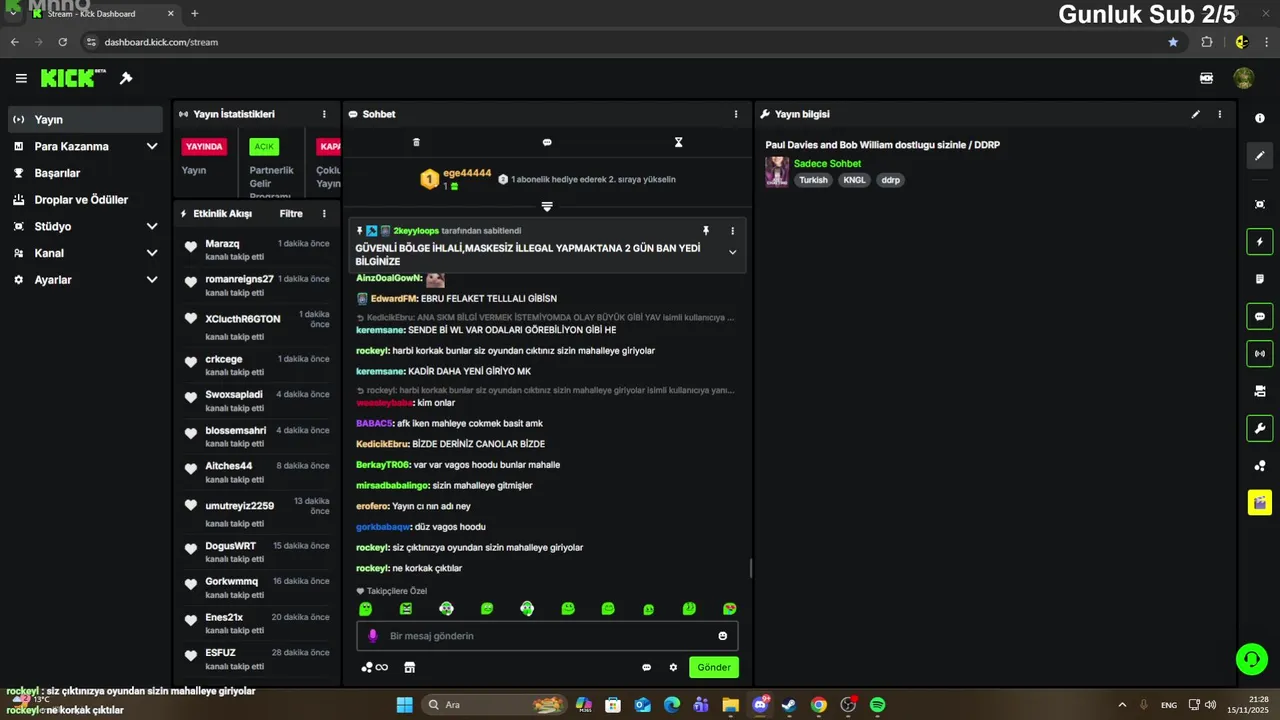Expand the Stüdyo menu
The height and width of the screenshot is (720, 1280).
click(85, 226)
